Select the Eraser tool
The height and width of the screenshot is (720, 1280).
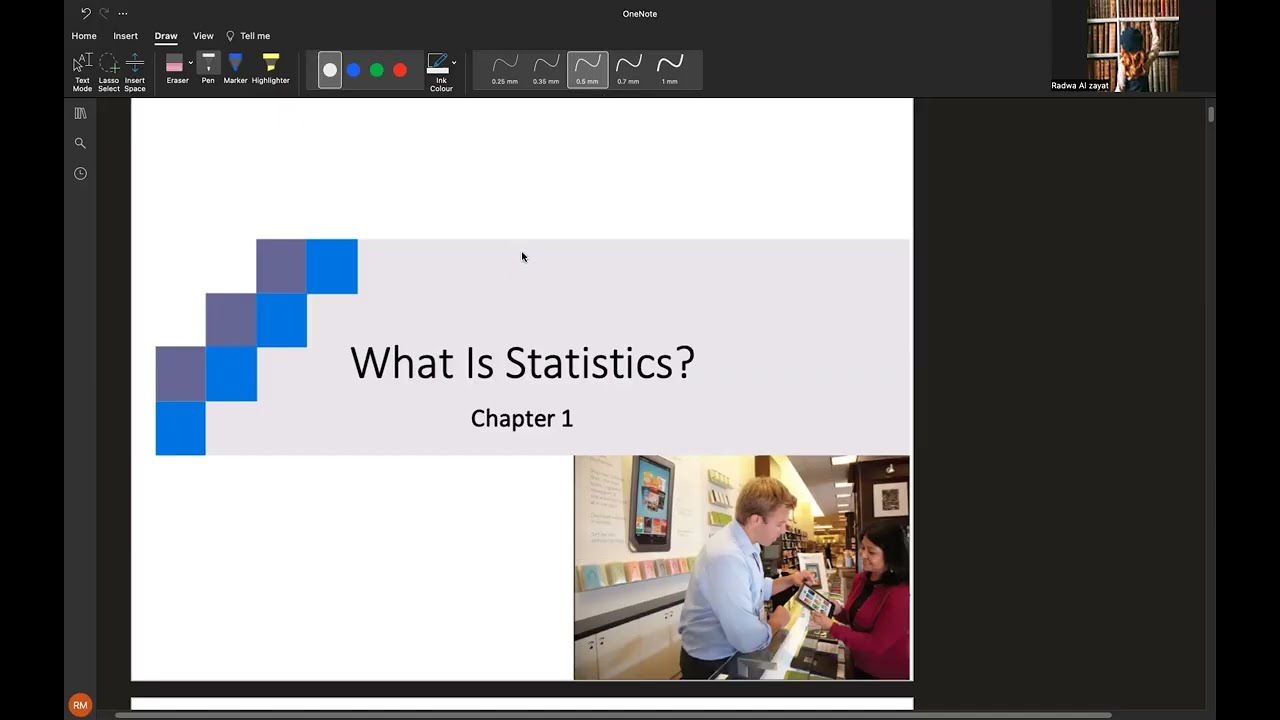pyautogui.click(x=176, y=69)
